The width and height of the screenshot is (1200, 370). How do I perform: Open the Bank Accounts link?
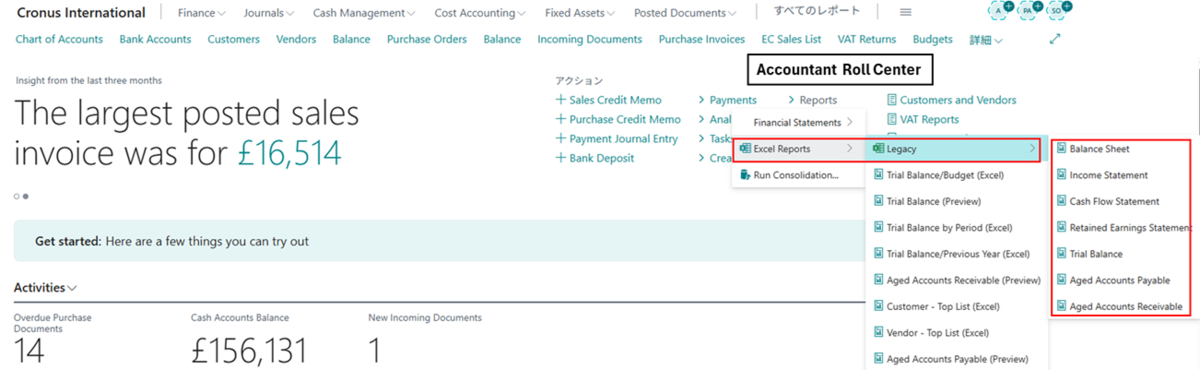point(155,39)
